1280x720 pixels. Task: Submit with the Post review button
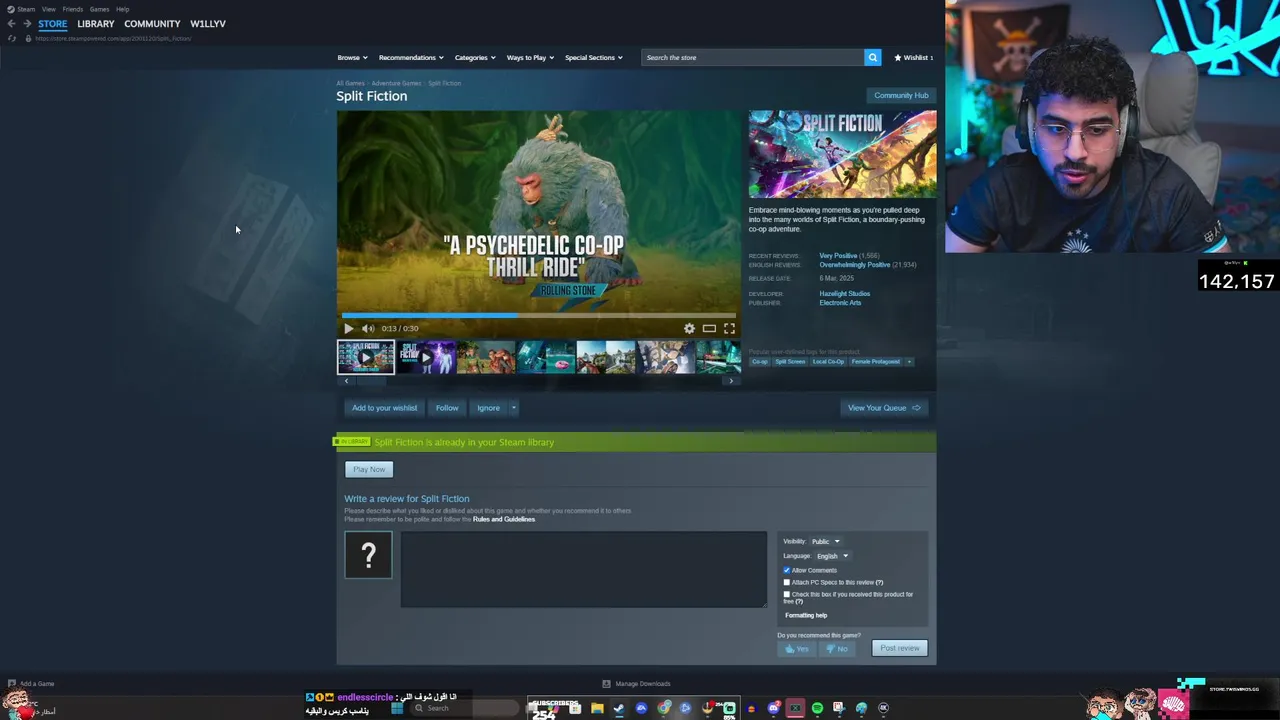tap(899, 648)
